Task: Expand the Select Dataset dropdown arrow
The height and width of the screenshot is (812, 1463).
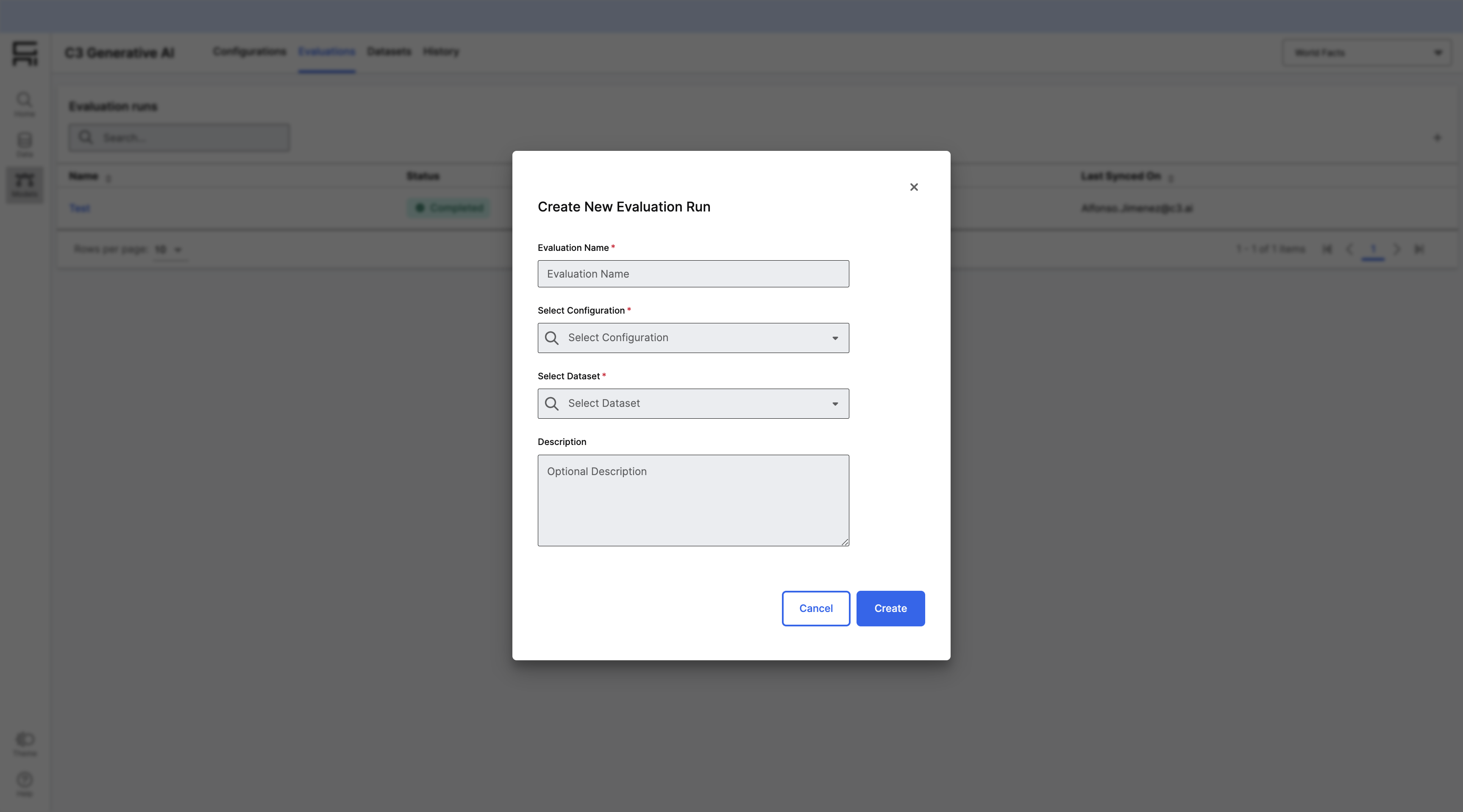Action: tap(835, 404)
